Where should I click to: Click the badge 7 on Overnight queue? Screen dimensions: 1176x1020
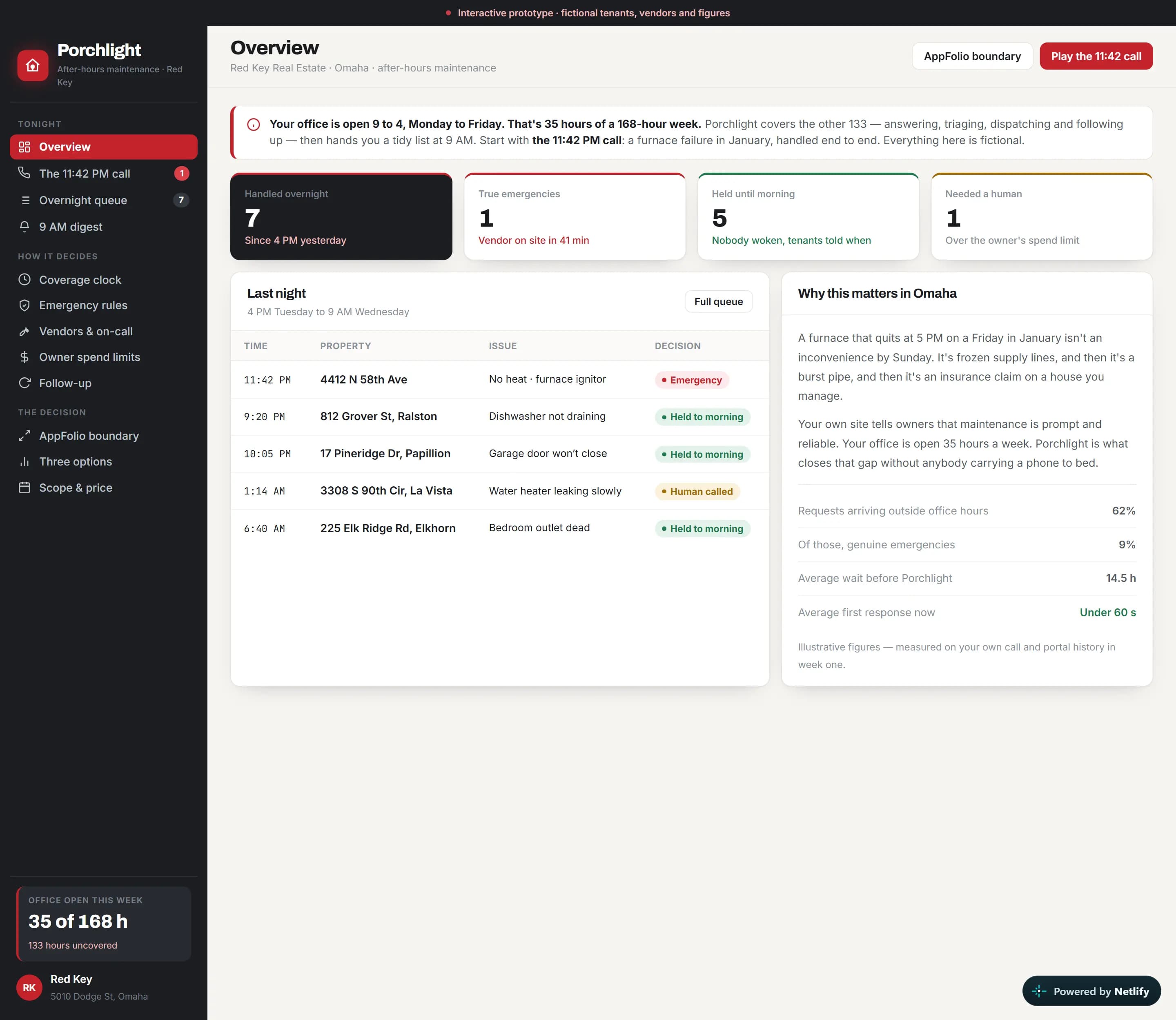(x=181, y=200)
